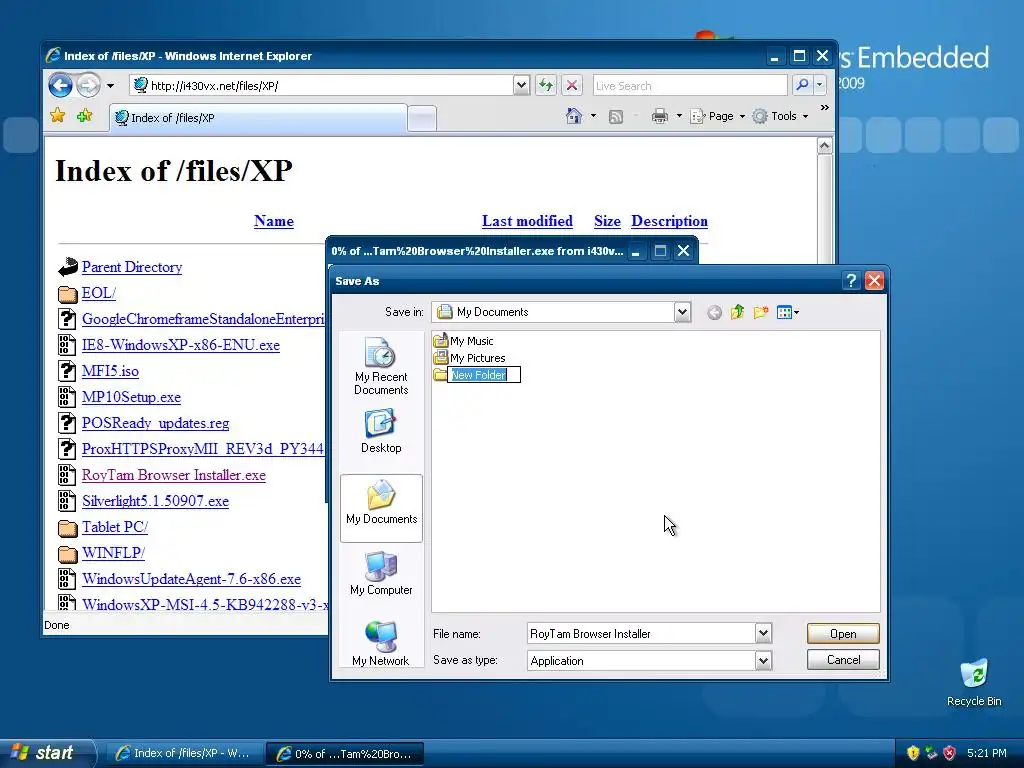Image resolution: width=1024 pixels, height=768 pixels.
Task: Click the security shield tray icon
Action: pos(912,753)
